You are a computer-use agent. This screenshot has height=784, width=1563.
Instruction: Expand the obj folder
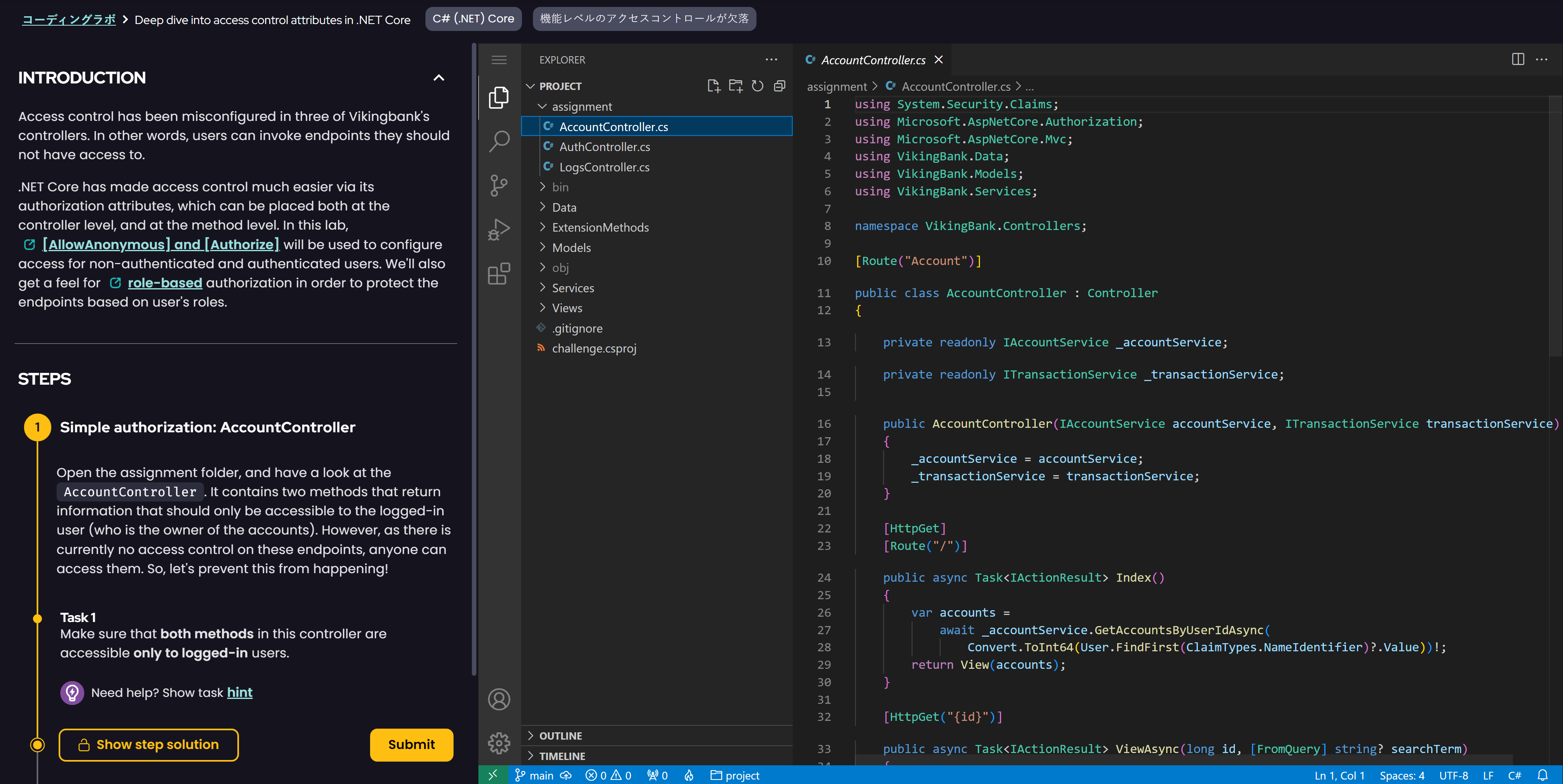tap(542, 267)
